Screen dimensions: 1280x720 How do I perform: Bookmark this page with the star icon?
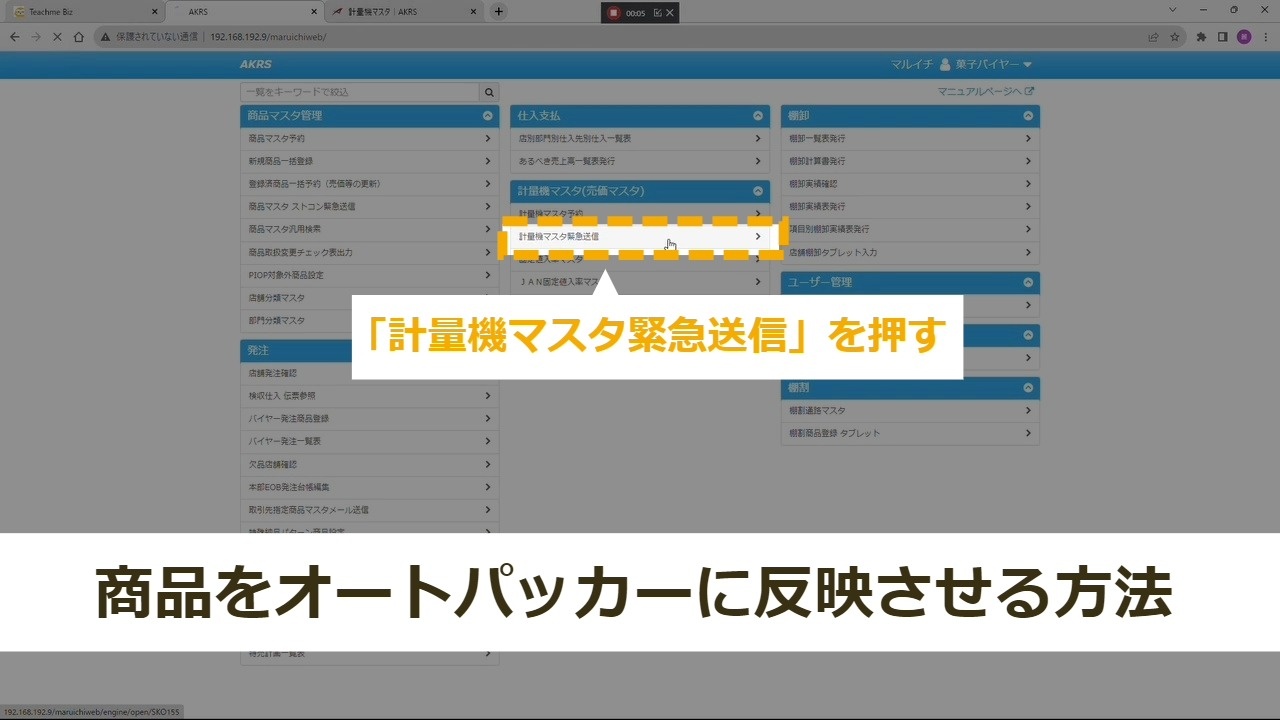pos(1175,37)
